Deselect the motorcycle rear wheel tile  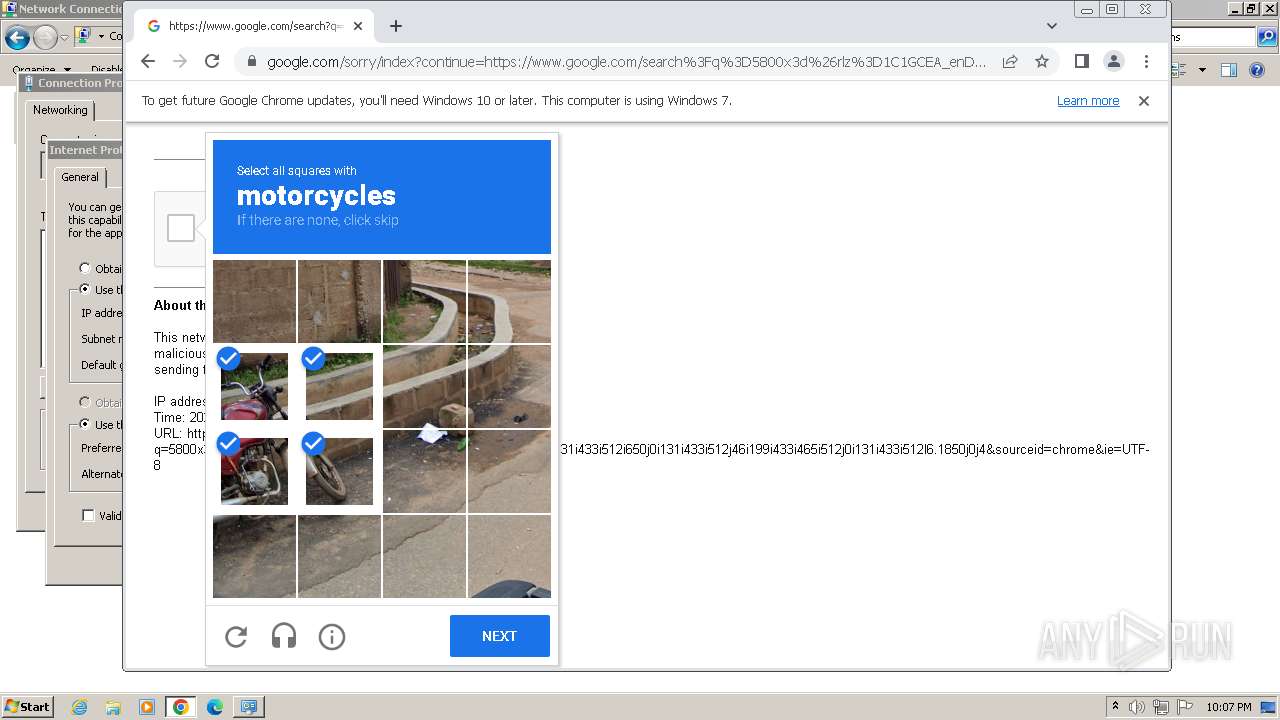(339, 471)
